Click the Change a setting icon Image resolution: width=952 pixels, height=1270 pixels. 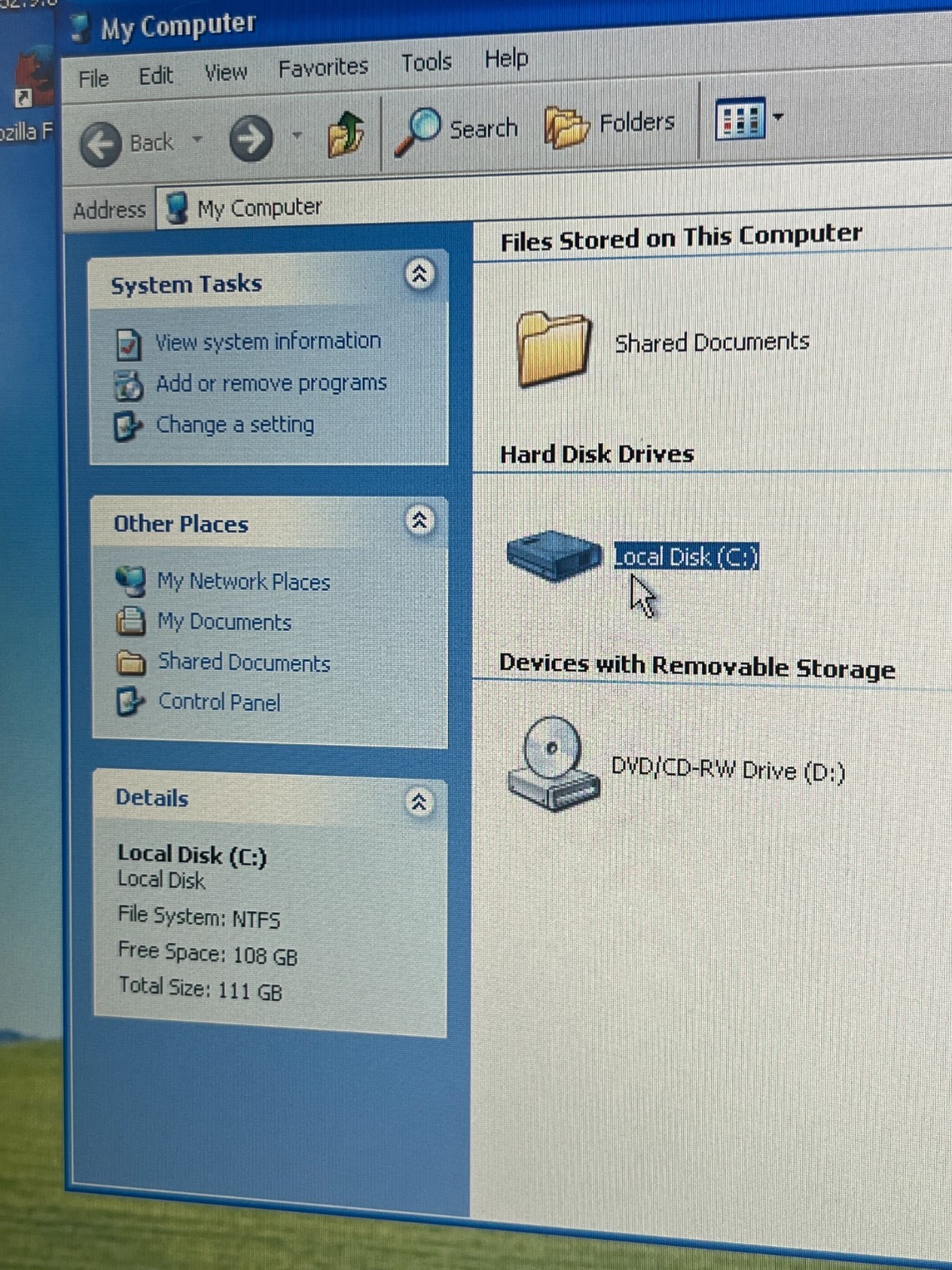pyautogui.click(x=129, y=427)
